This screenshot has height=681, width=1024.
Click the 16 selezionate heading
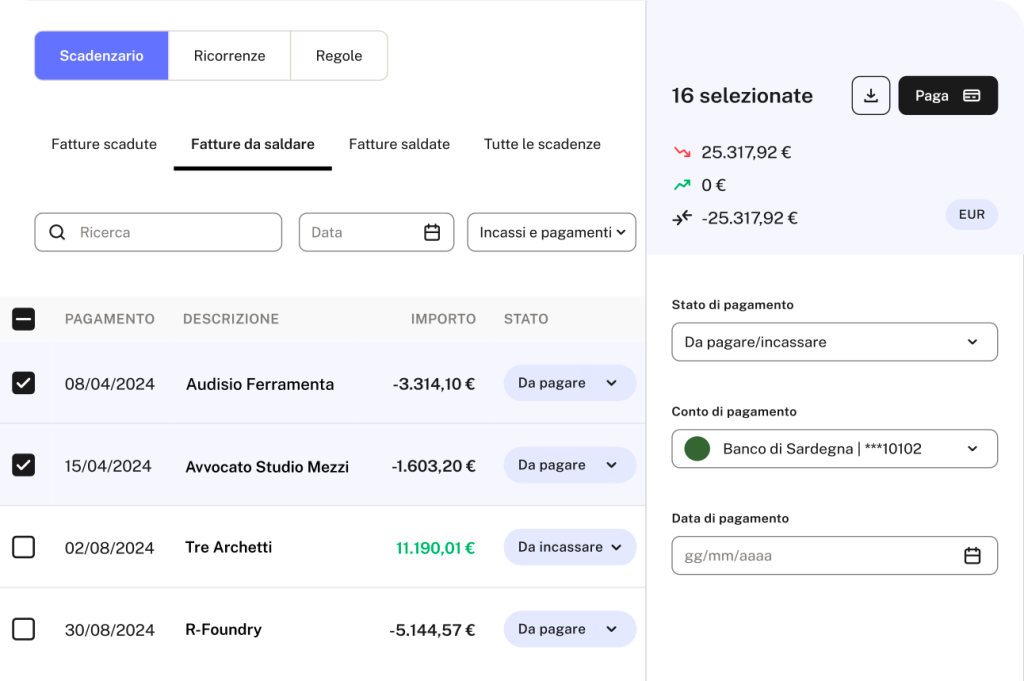[743, 96]
